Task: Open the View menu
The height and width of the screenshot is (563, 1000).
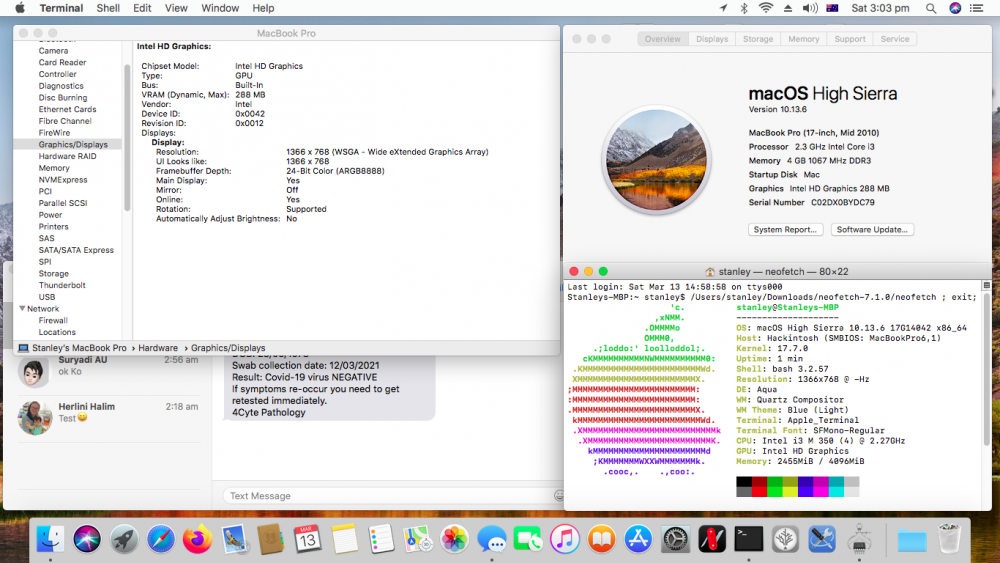Action: tap(176, 8)
